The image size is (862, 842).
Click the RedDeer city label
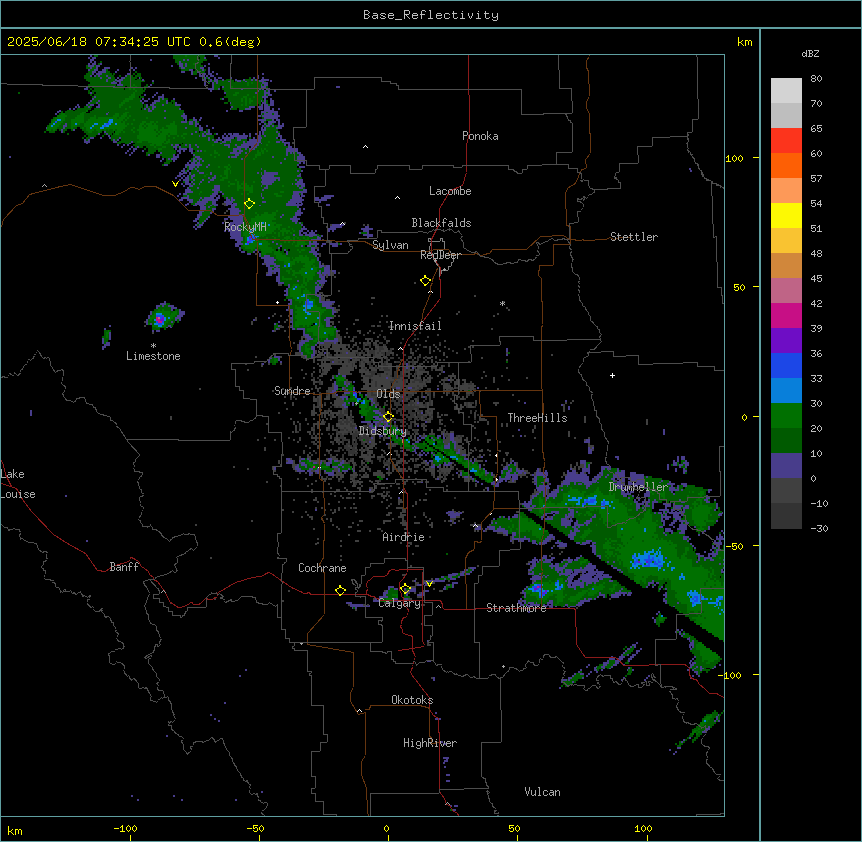[x=440, y=255]
